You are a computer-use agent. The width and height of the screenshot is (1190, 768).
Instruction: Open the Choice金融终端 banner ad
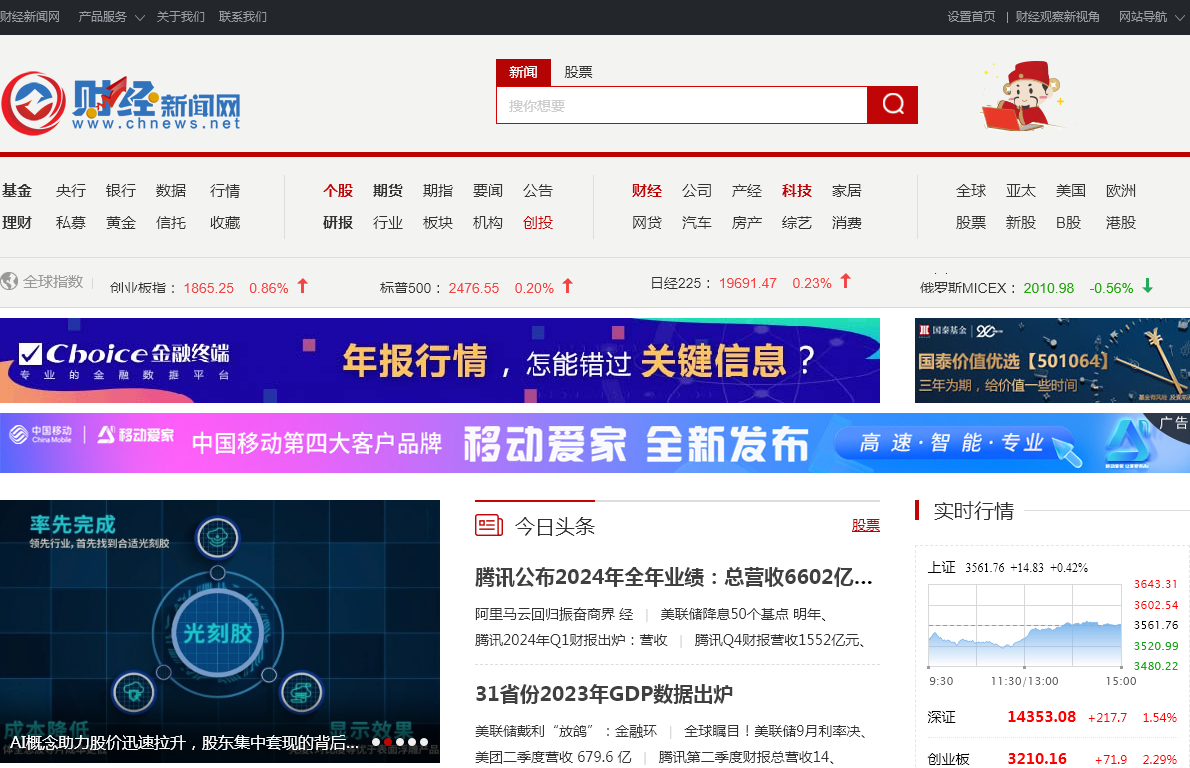click(x=440, y=360)
